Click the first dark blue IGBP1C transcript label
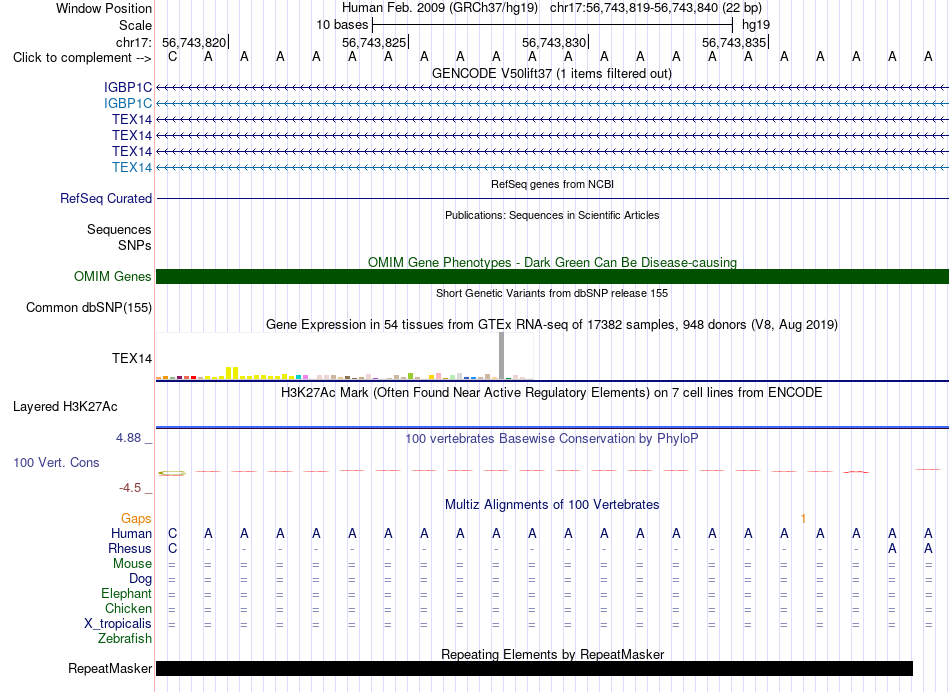 click(128, 87)
